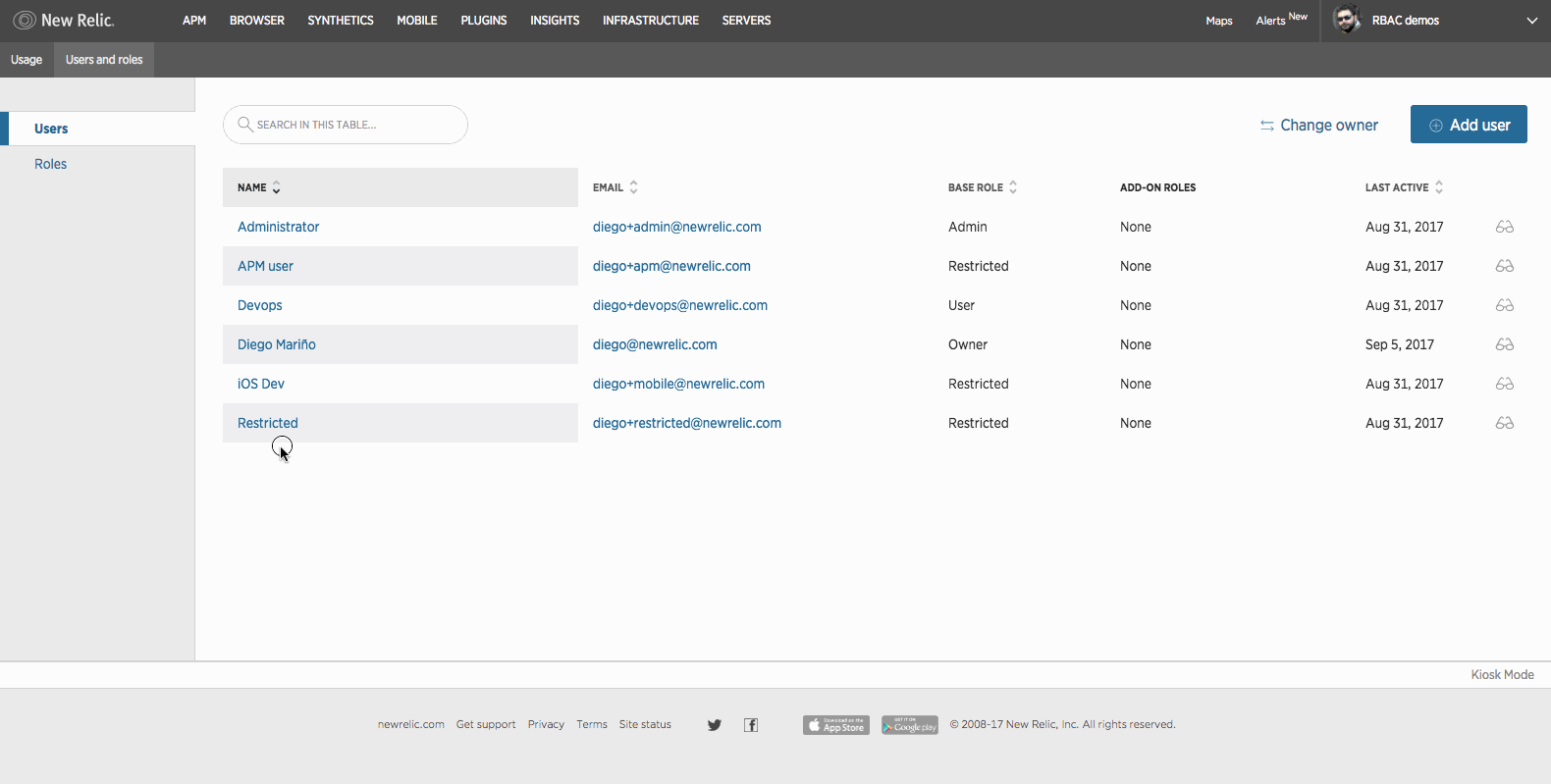1551x784 pixels.
Task: Open the Facebook icon link in footer
Action: [x=751, y=725]
